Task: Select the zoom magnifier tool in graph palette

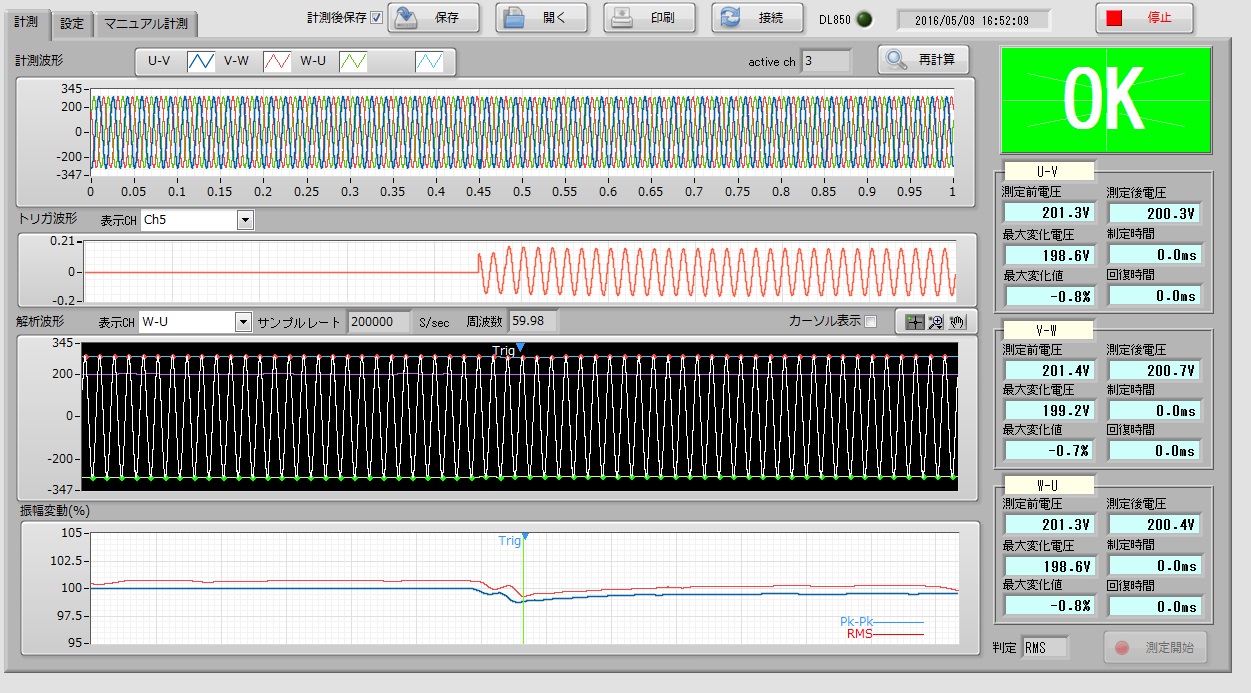Action: (x=935, y=321)
